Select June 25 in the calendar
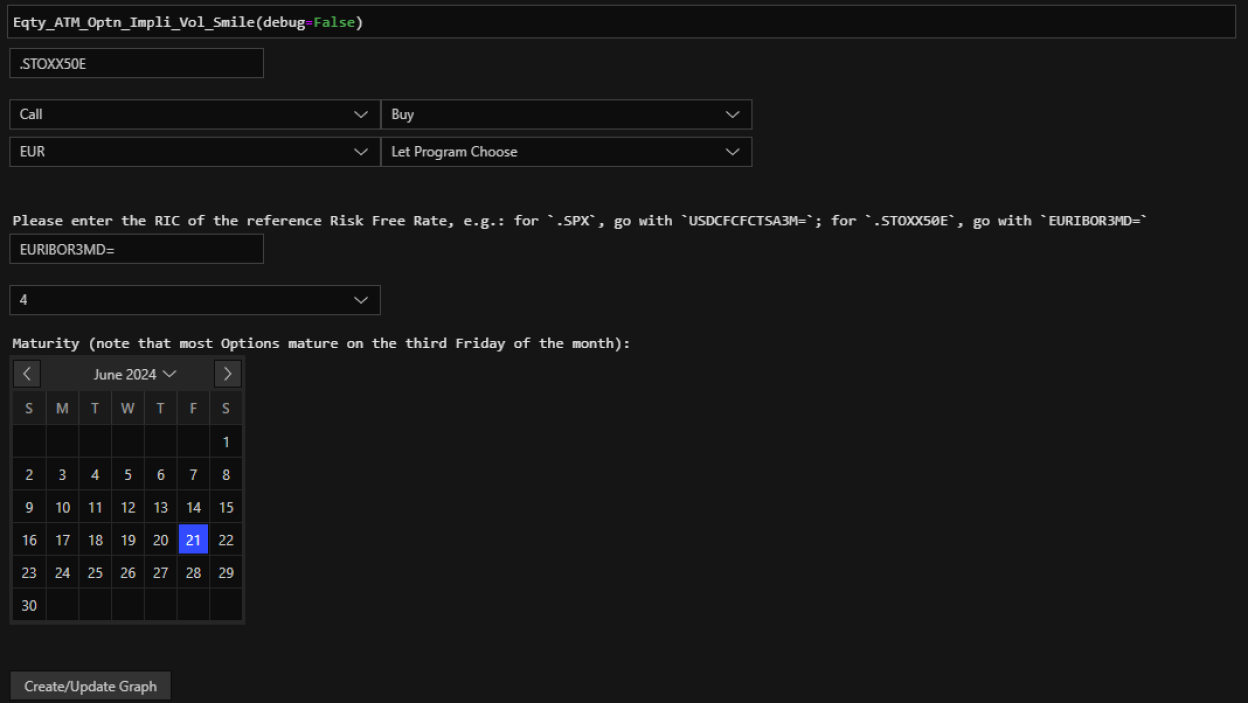The height and width of the screenshot is (703, 1248). pos(95,573)
